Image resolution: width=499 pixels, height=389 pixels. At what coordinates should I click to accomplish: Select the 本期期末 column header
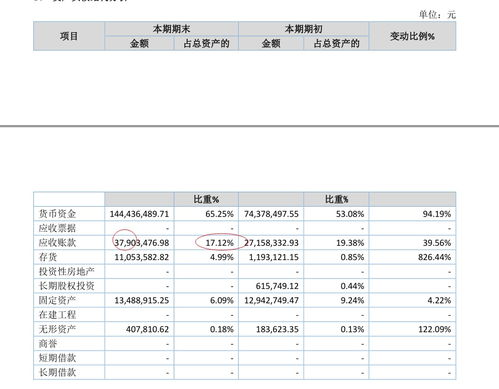(171, 29)
